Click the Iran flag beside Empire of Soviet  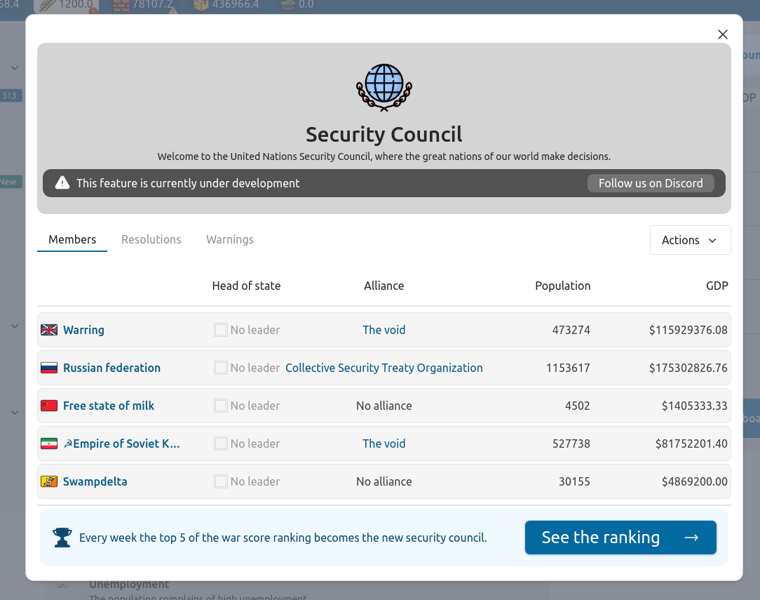[49, 444]
